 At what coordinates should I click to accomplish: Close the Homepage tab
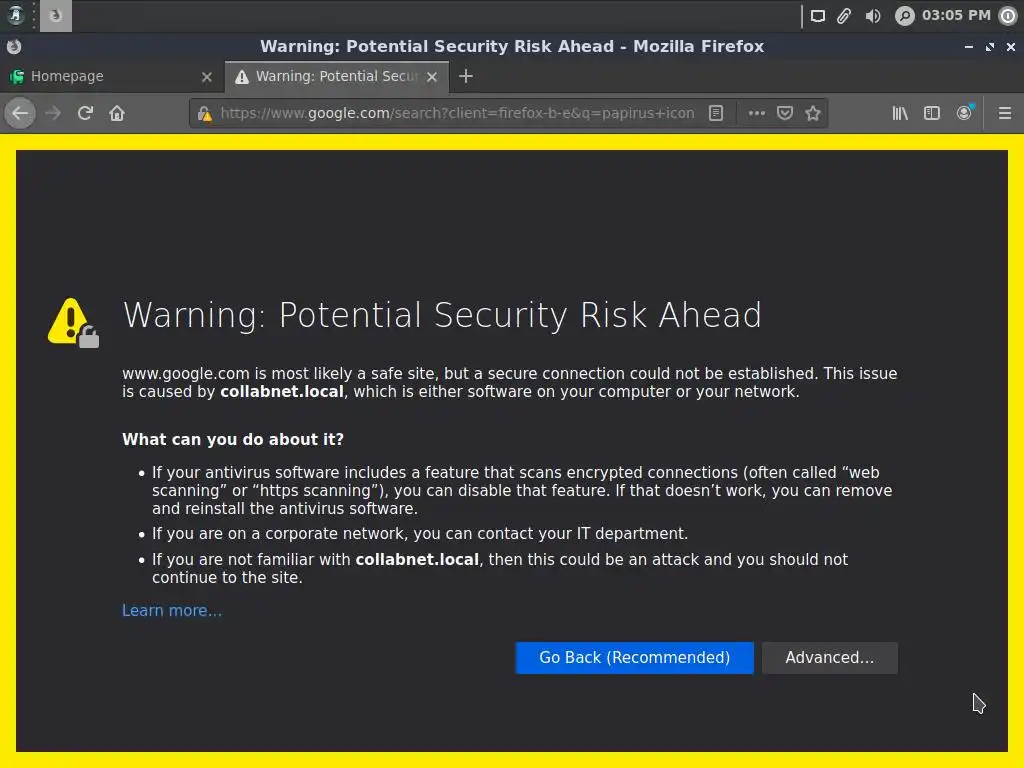[x=207, y=76]
